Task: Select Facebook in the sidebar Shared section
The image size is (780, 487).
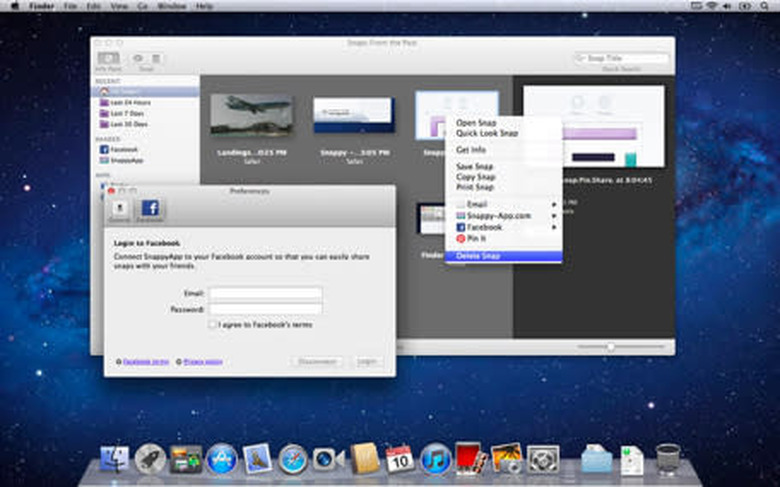Action: tap(122, 149)
